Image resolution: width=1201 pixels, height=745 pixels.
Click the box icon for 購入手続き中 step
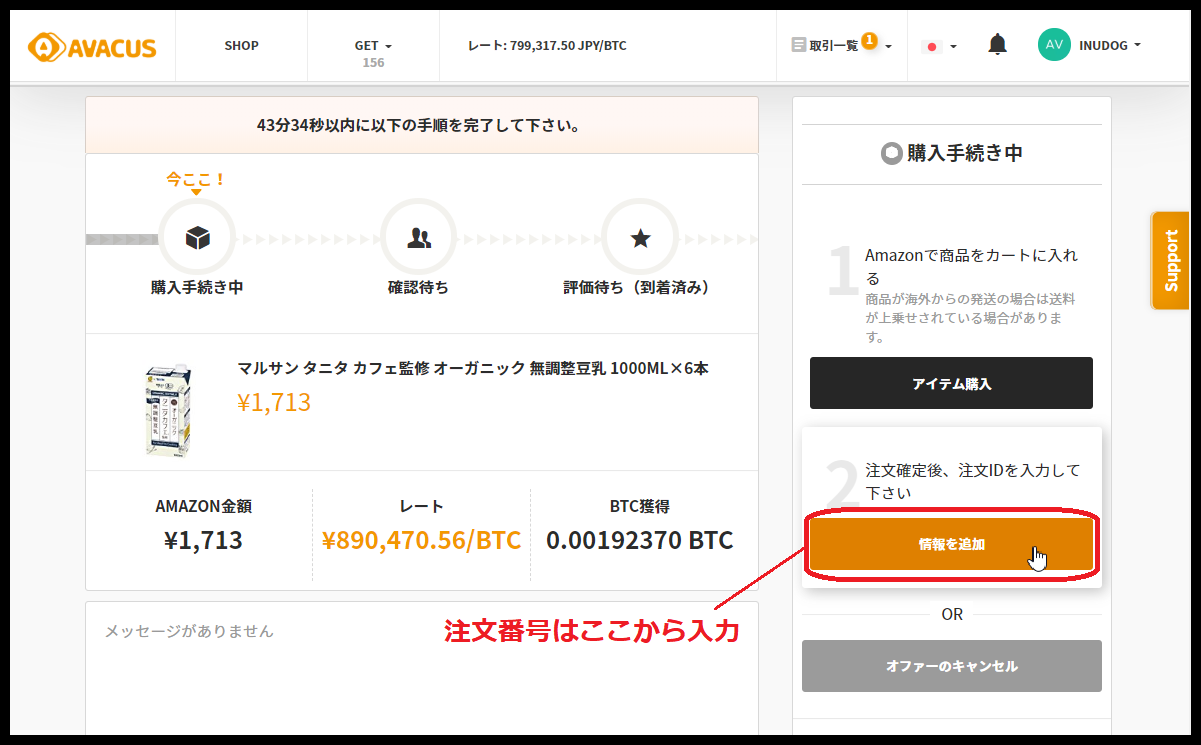198,238
